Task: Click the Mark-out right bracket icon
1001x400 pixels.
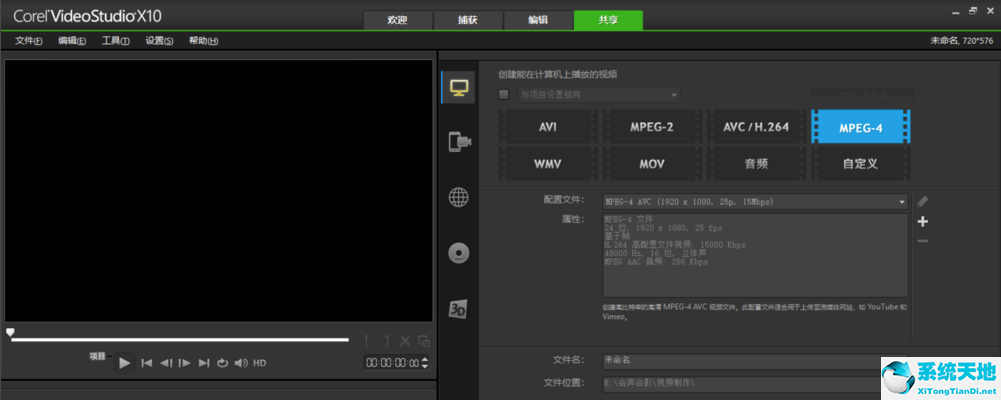Action: (x=386, y=341)
